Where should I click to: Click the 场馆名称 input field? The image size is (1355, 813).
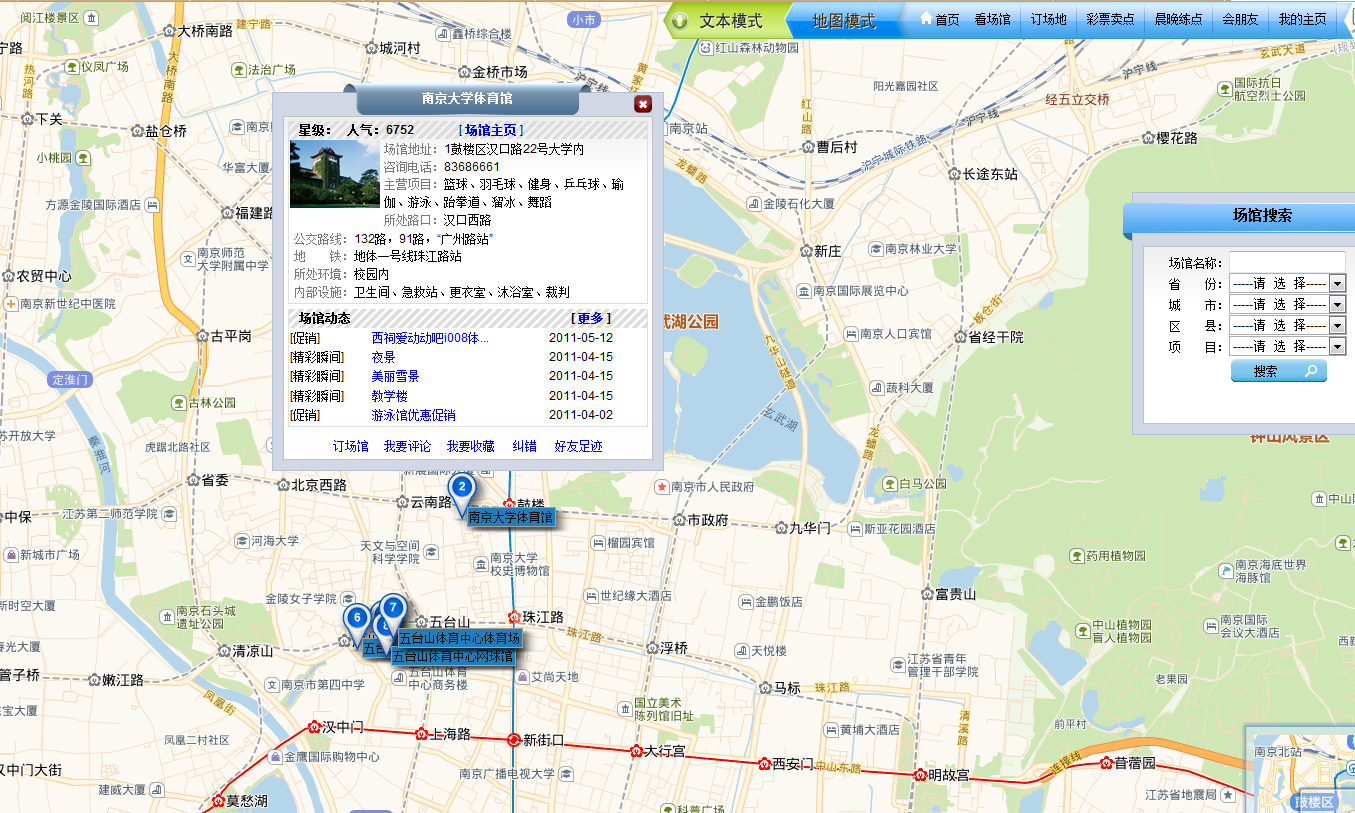click(1286, 262)
